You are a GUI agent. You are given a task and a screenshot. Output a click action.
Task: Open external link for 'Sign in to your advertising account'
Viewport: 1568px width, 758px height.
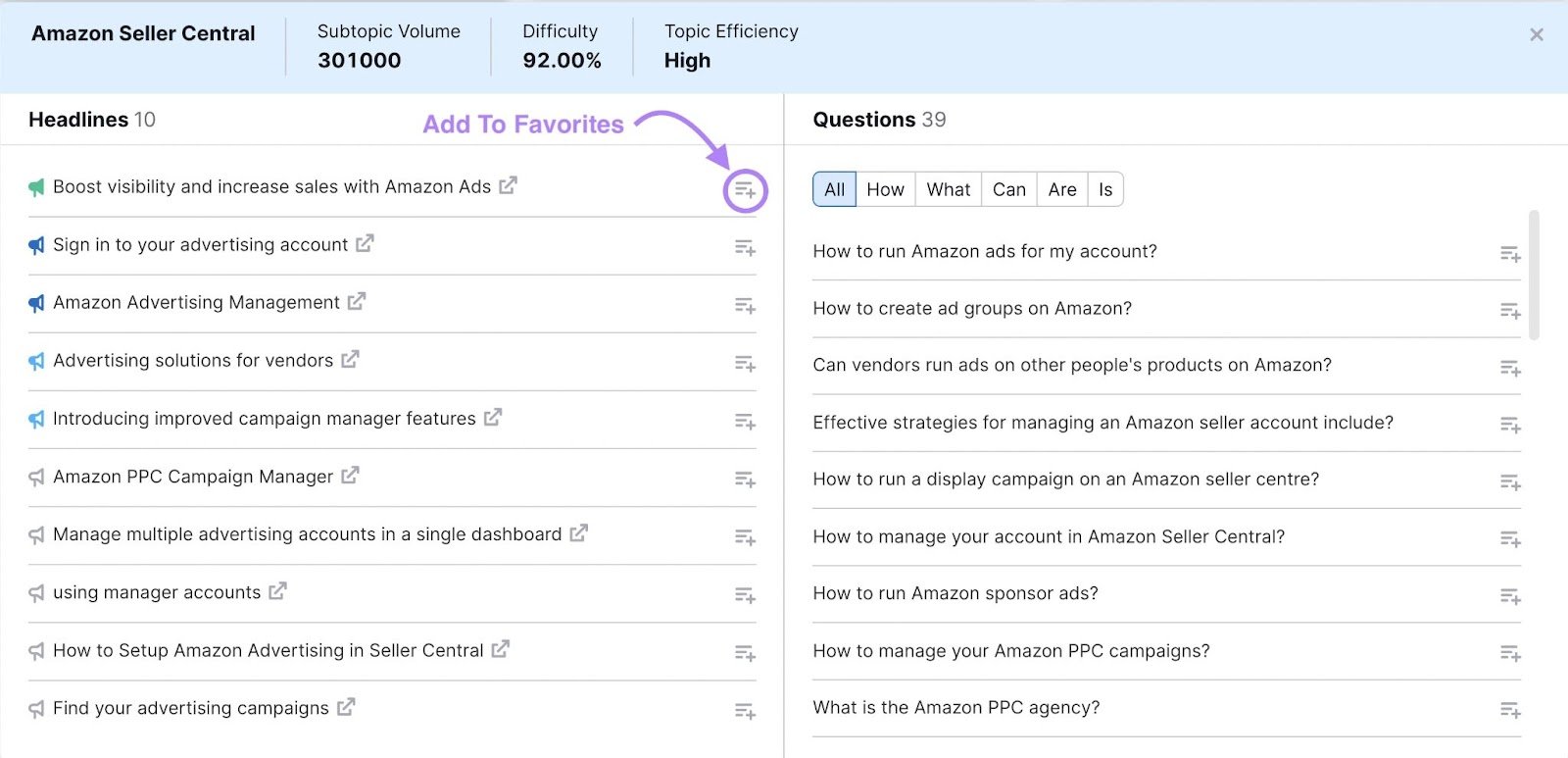click(365, 243)
